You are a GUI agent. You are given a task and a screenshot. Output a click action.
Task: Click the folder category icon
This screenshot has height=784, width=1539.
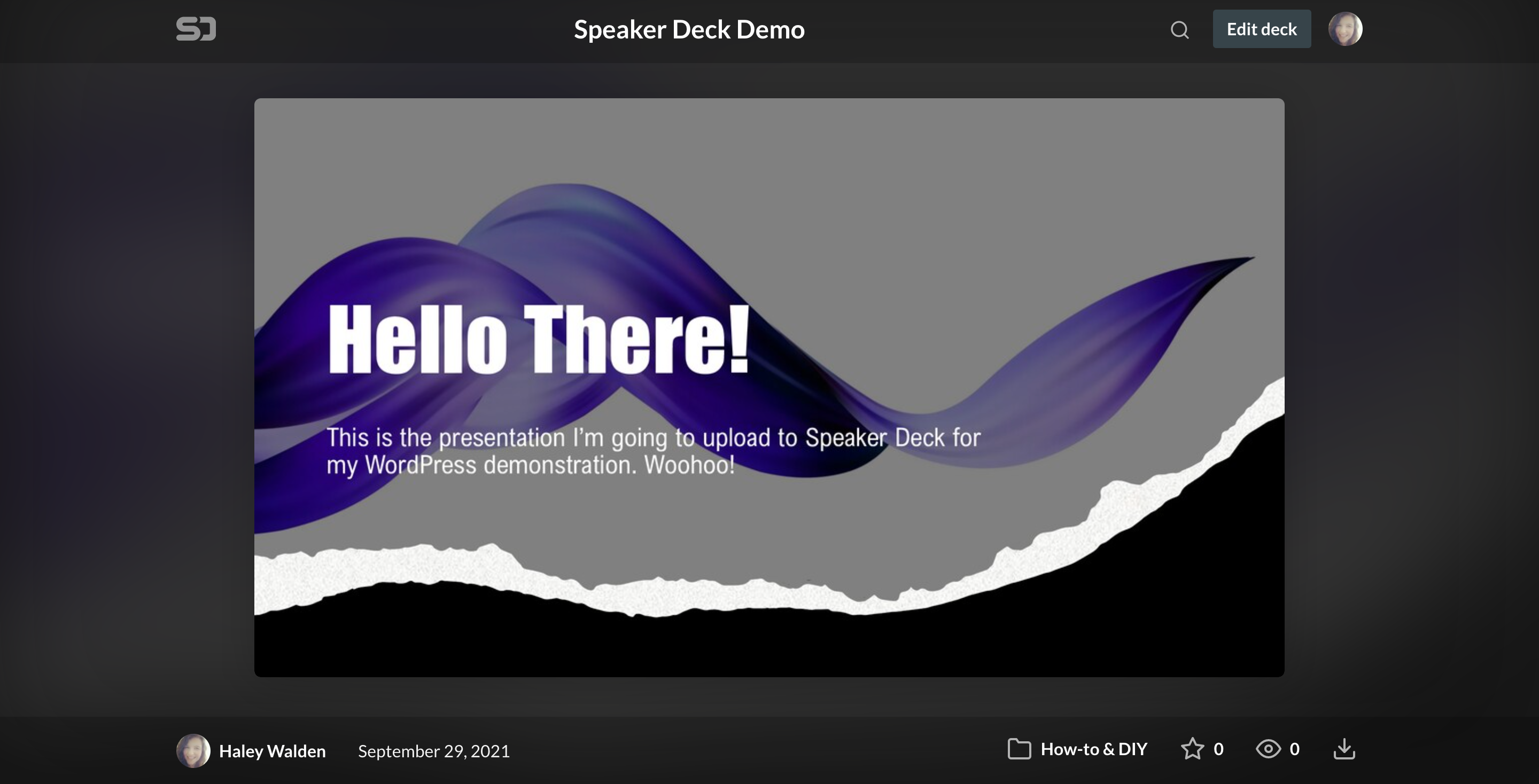point(1019,749)
